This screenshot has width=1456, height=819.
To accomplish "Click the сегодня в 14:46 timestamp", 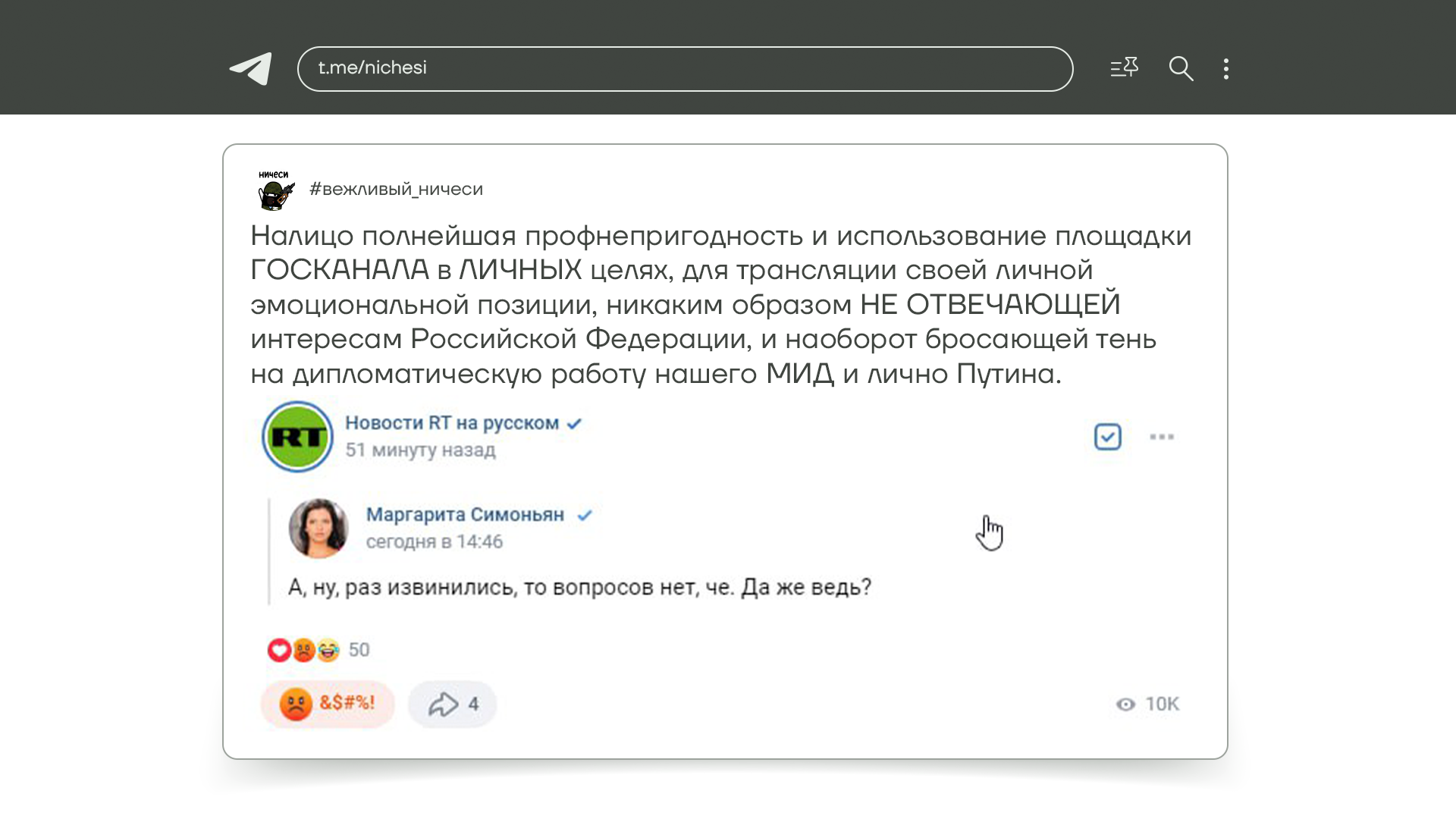I will click(x=434, y=542).
